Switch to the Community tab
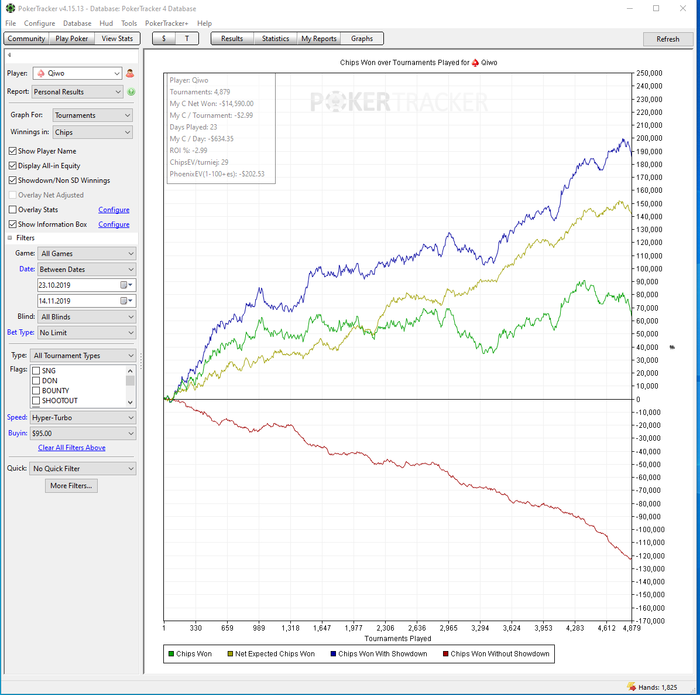The image size is (700, 695). click(26, 38)
